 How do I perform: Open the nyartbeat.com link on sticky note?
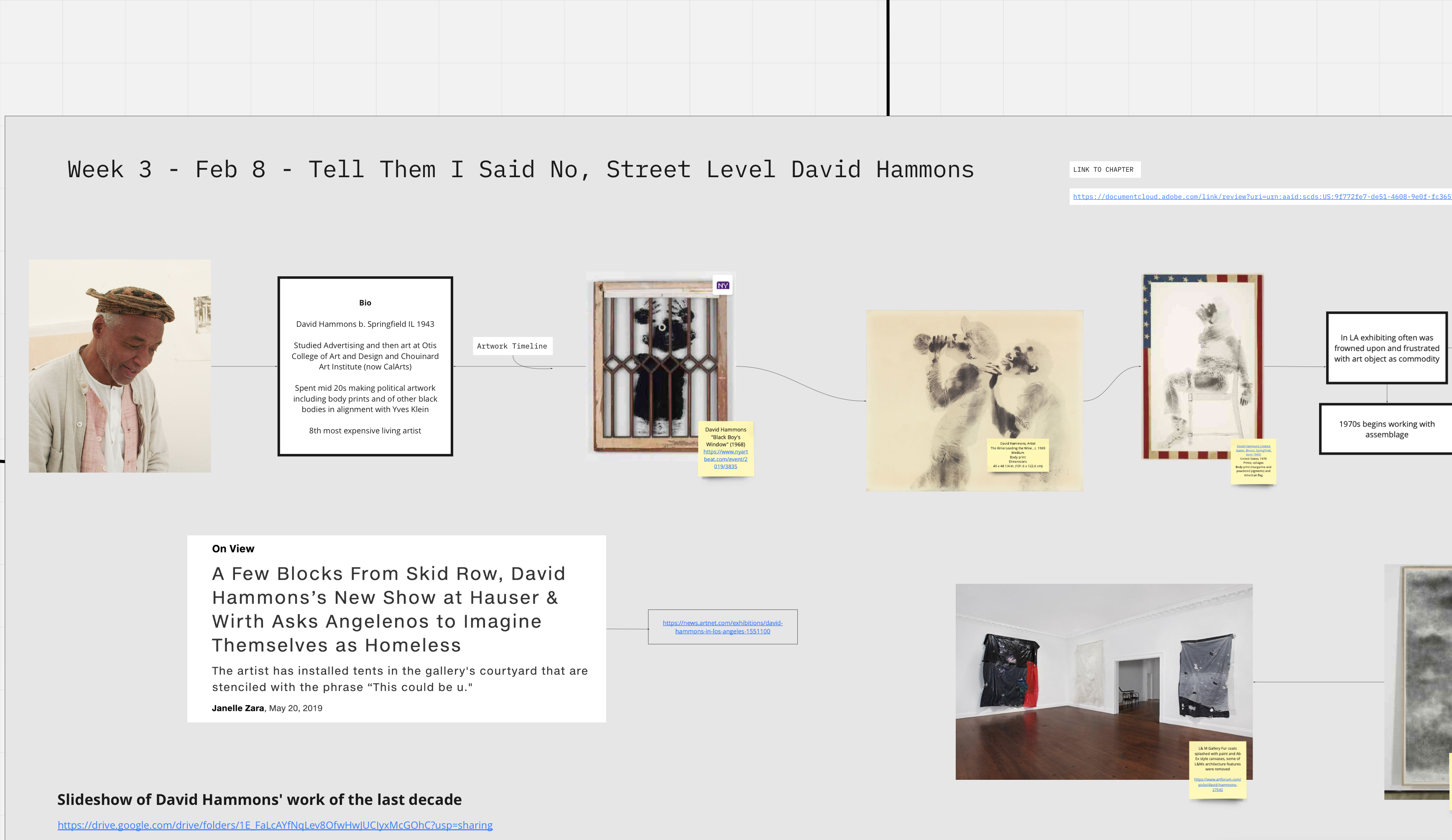(725, 459)
